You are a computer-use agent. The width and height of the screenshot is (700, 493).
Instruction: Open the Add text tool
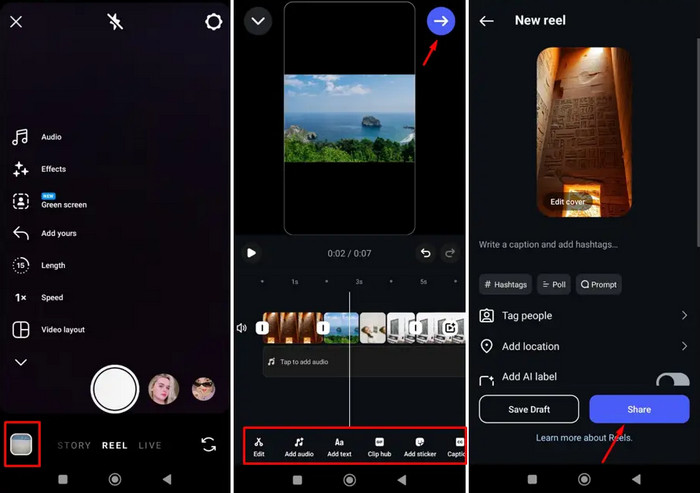339,447
